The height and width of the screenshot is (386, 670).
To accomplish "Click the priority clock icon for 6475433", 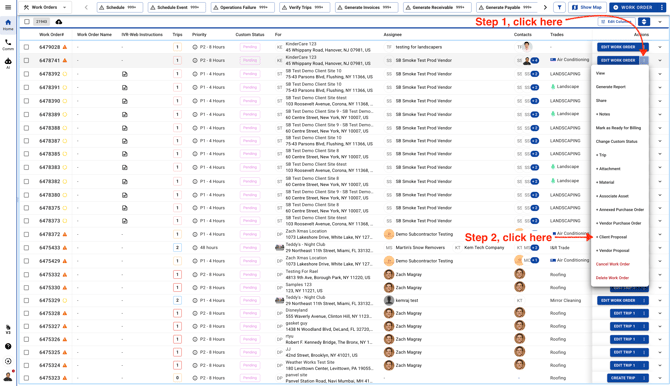I will (195, 248).
